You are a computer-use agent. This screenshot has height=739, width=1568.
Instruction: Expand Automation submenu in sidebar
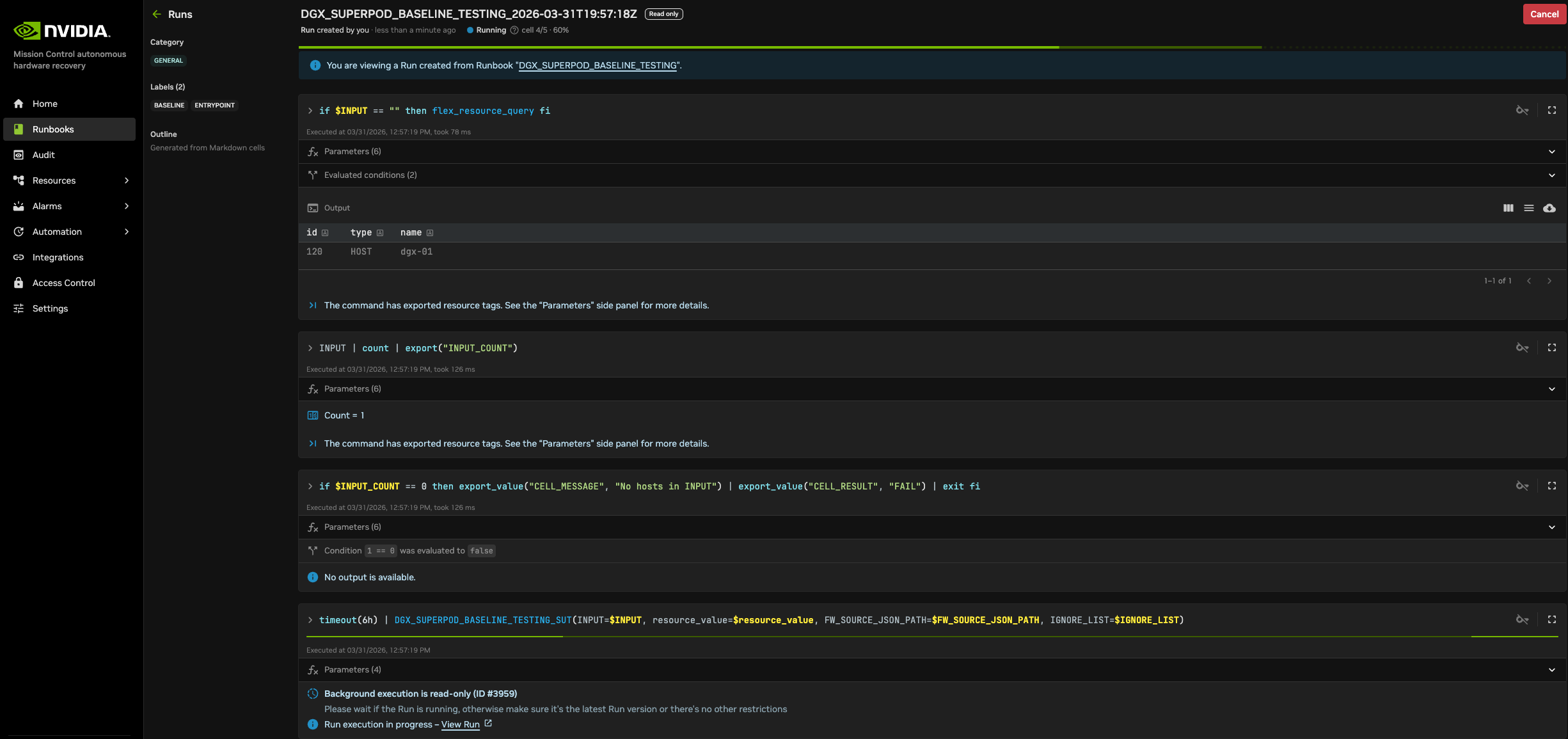(126, 232)
